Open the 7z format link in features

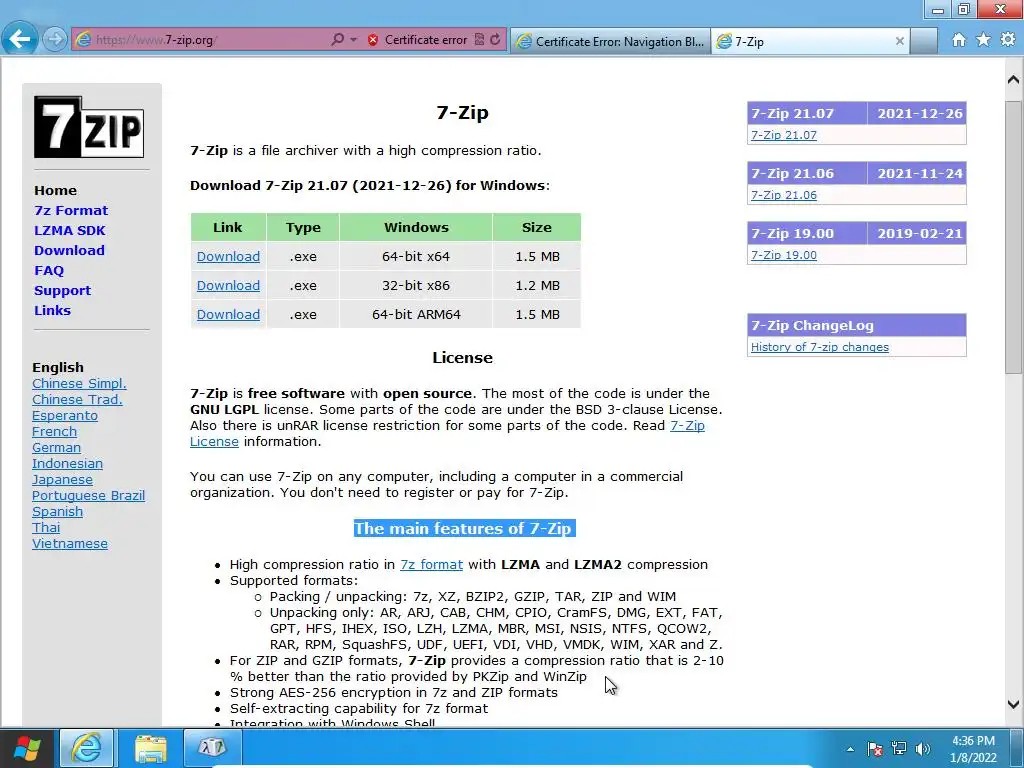(x=431, y=565)
